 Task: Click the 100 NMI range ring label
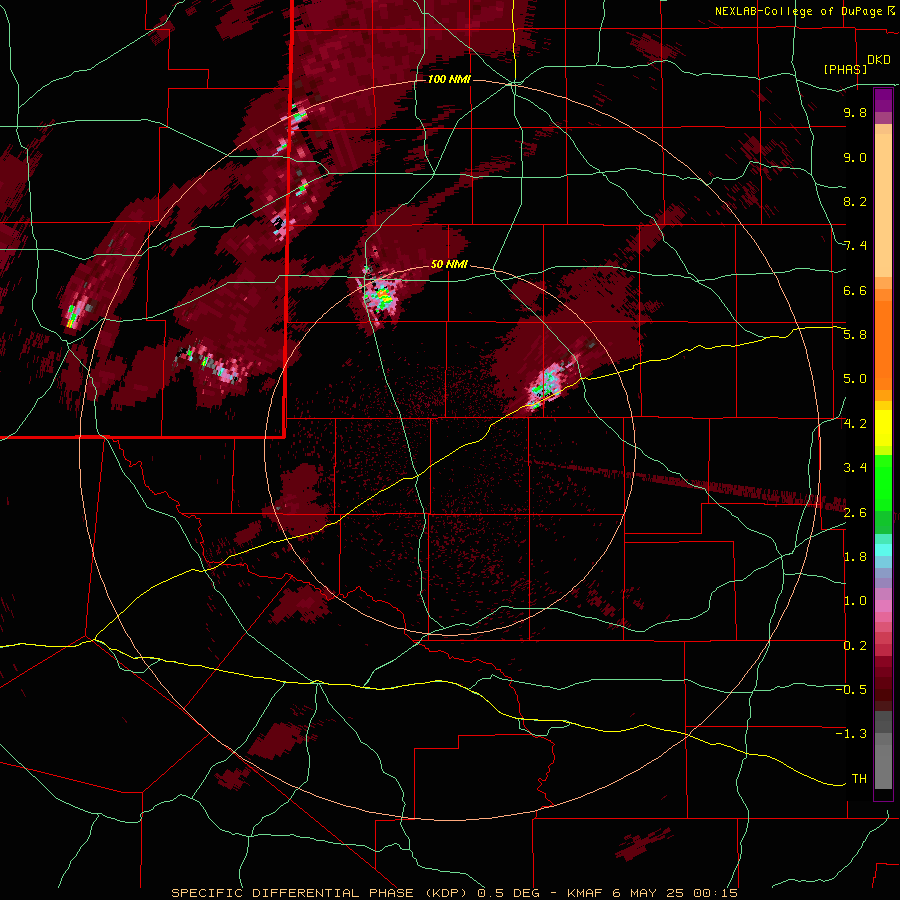click(449, 79)
